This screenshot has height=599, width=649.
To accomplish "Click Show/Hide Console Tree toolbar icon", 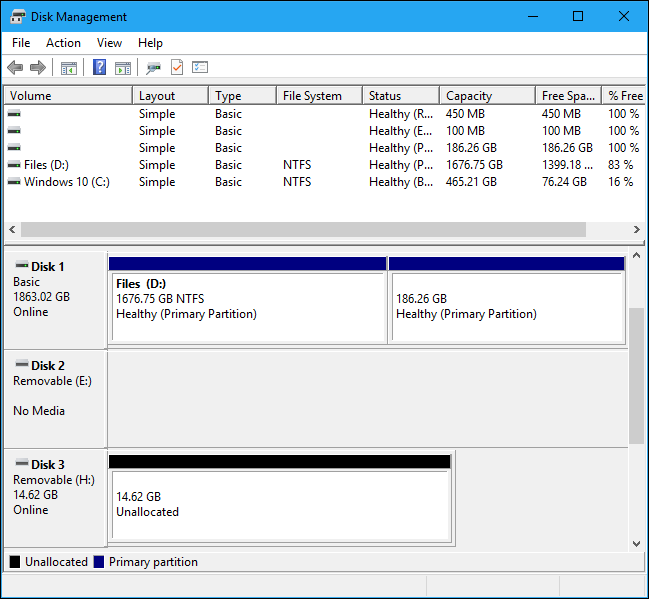I will [69, 68].
